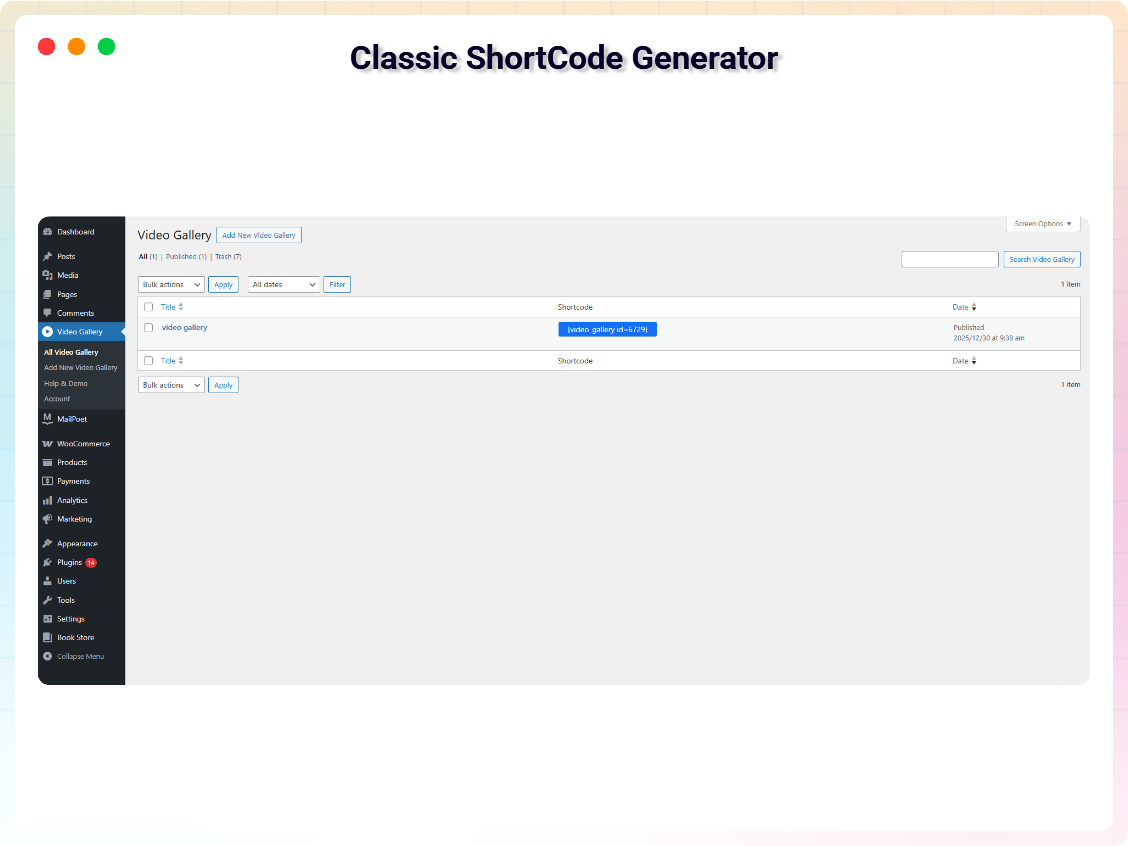Screen dimensions: 1128x846
Task: Expand the Screen Options panel
Action: 1043,224
